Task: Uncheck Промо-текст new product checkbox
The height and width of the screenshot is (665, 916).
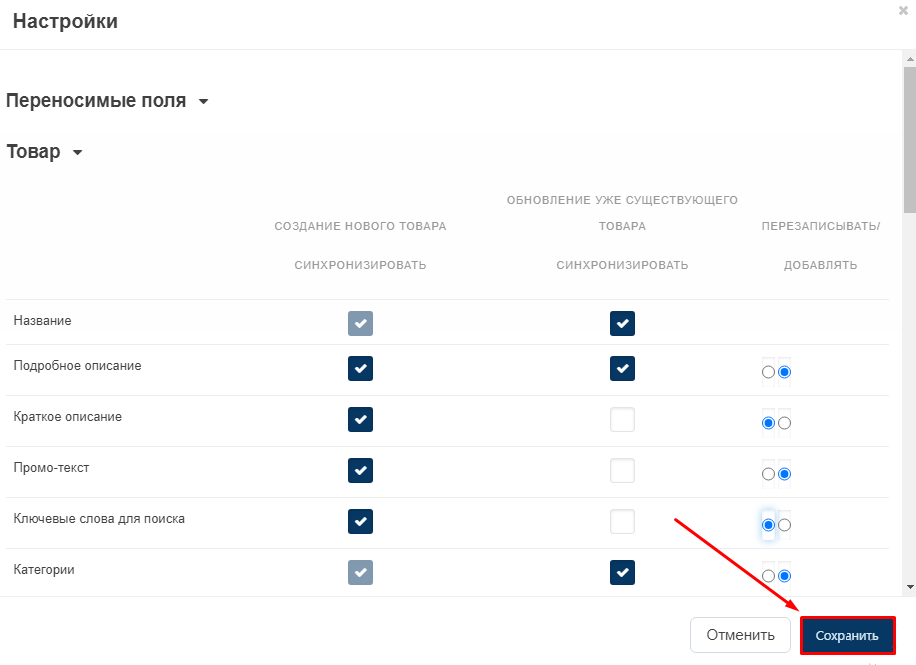Action: coord(360,470)
